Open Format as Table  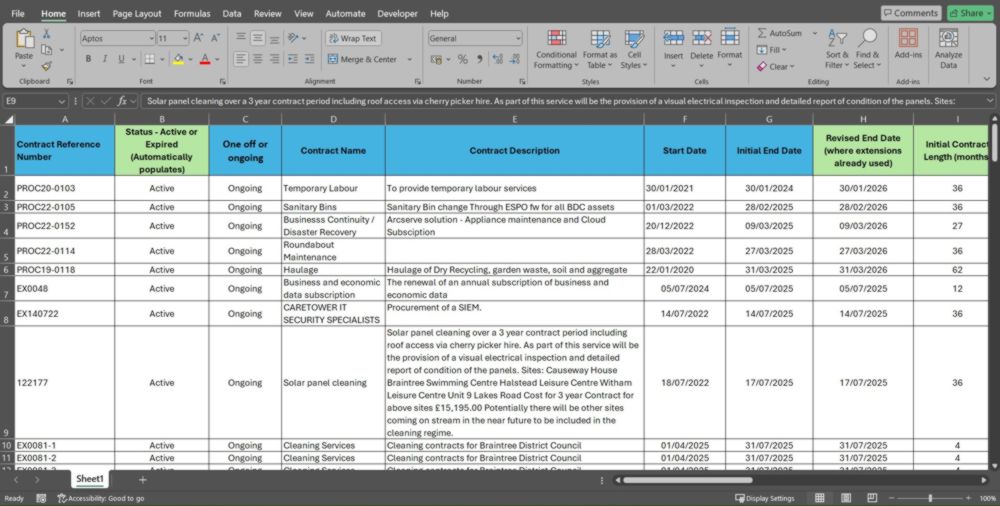[599, 50]
